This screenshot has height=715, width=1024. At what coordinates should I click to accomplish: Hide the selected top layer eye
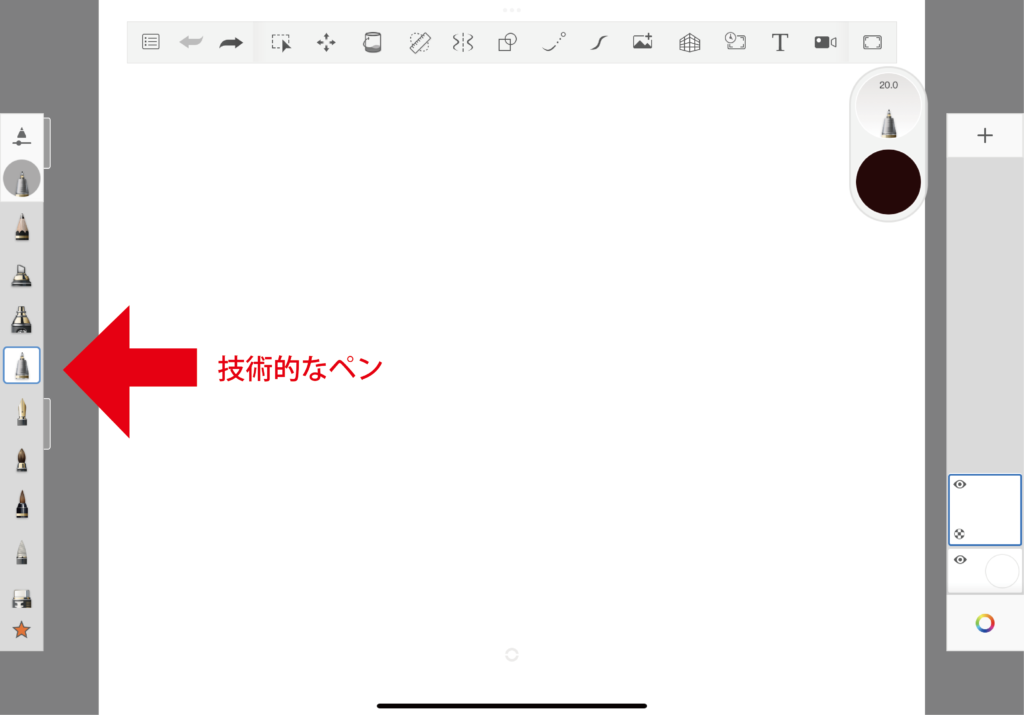click(x=960, y=485)
